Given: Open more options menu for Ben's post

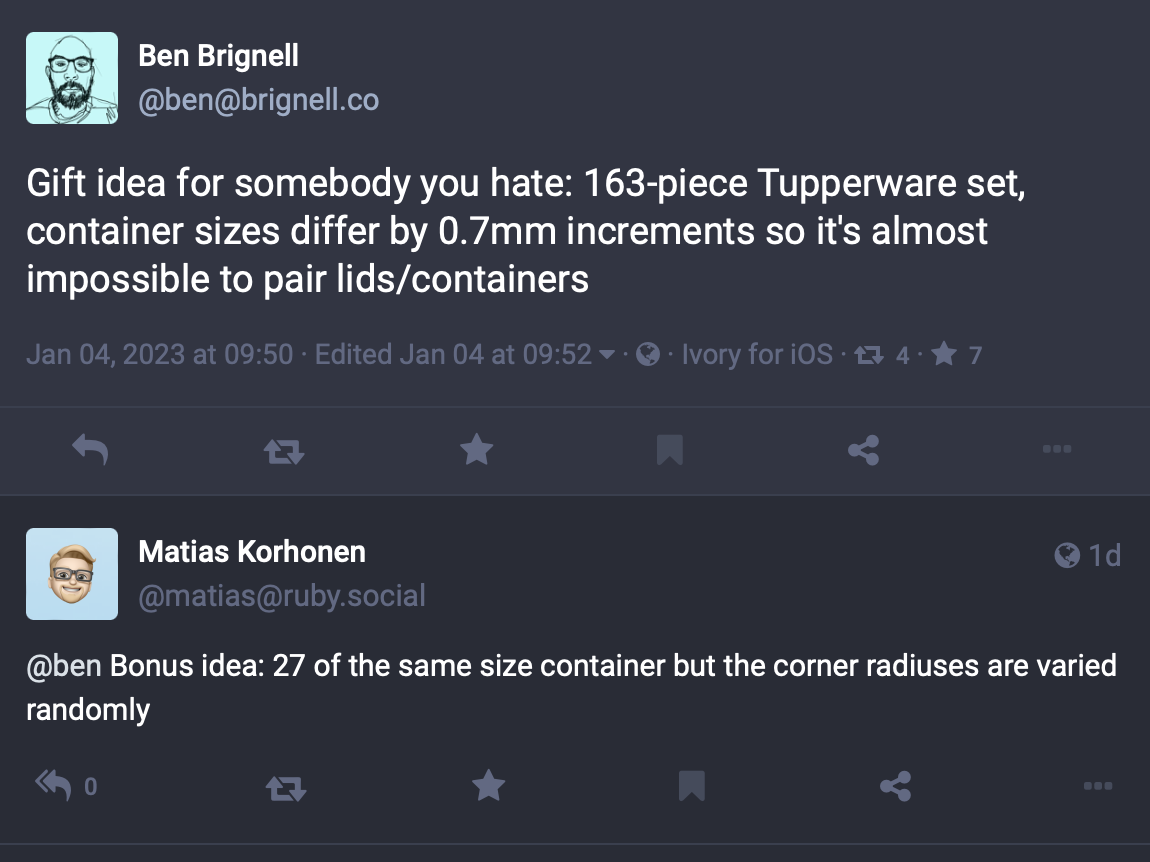Looking at the screenshot, I should coord(1057,449).
